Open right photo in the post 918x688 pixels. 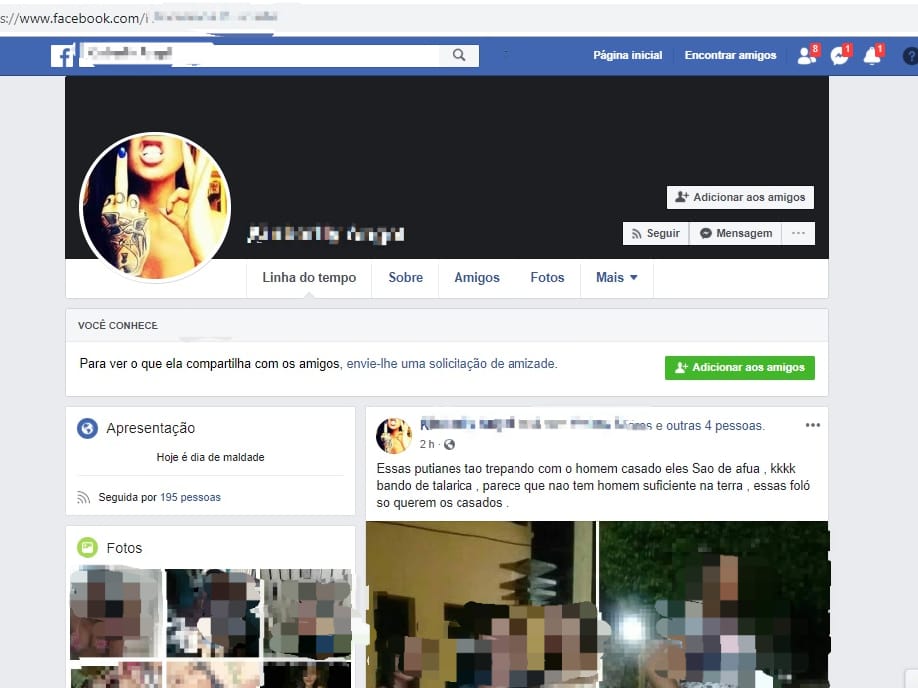[x=714, y=604]
